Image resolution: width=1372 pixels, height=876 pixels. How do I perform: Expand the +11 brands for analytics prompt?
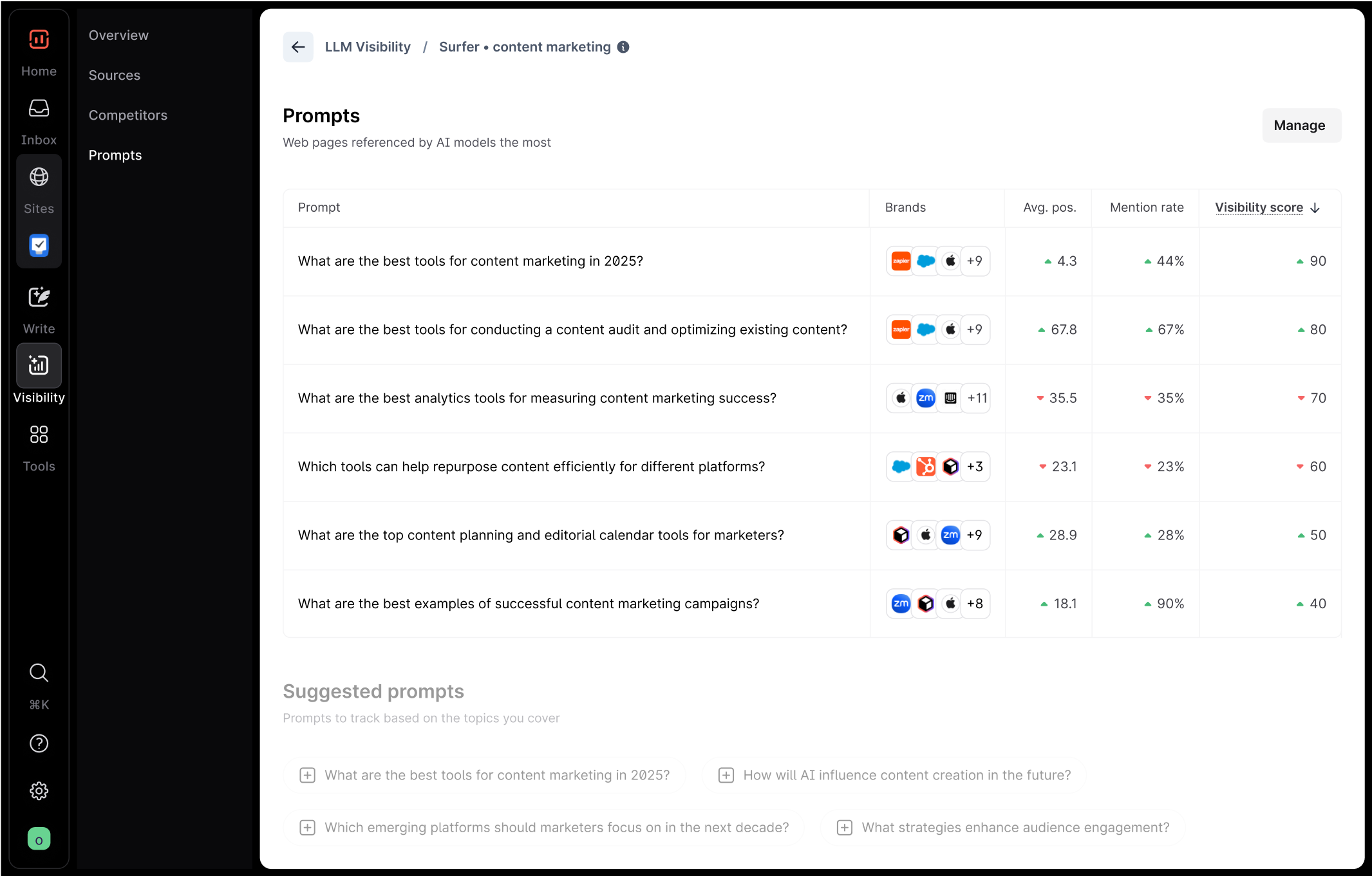pyautogui.click(x=976, y=398)
